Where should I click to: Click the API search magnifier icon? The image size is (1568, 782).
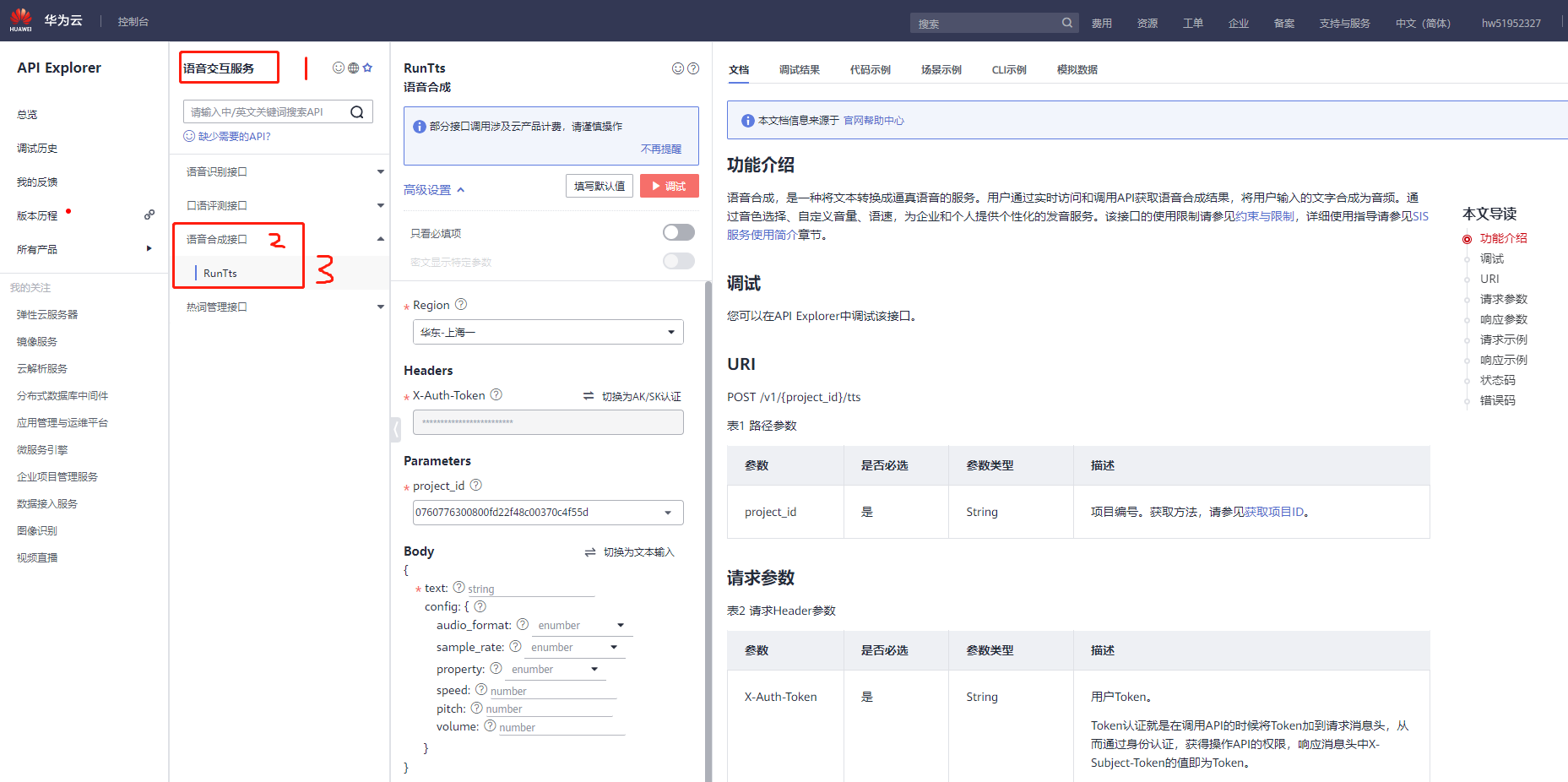(x=357, y=111)
